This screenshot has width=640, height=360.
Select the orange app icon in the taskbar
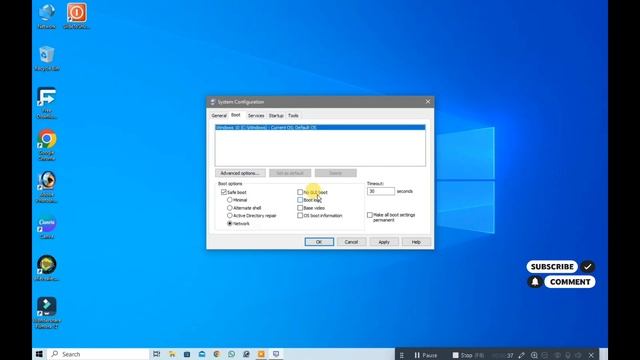click(261, 354)
